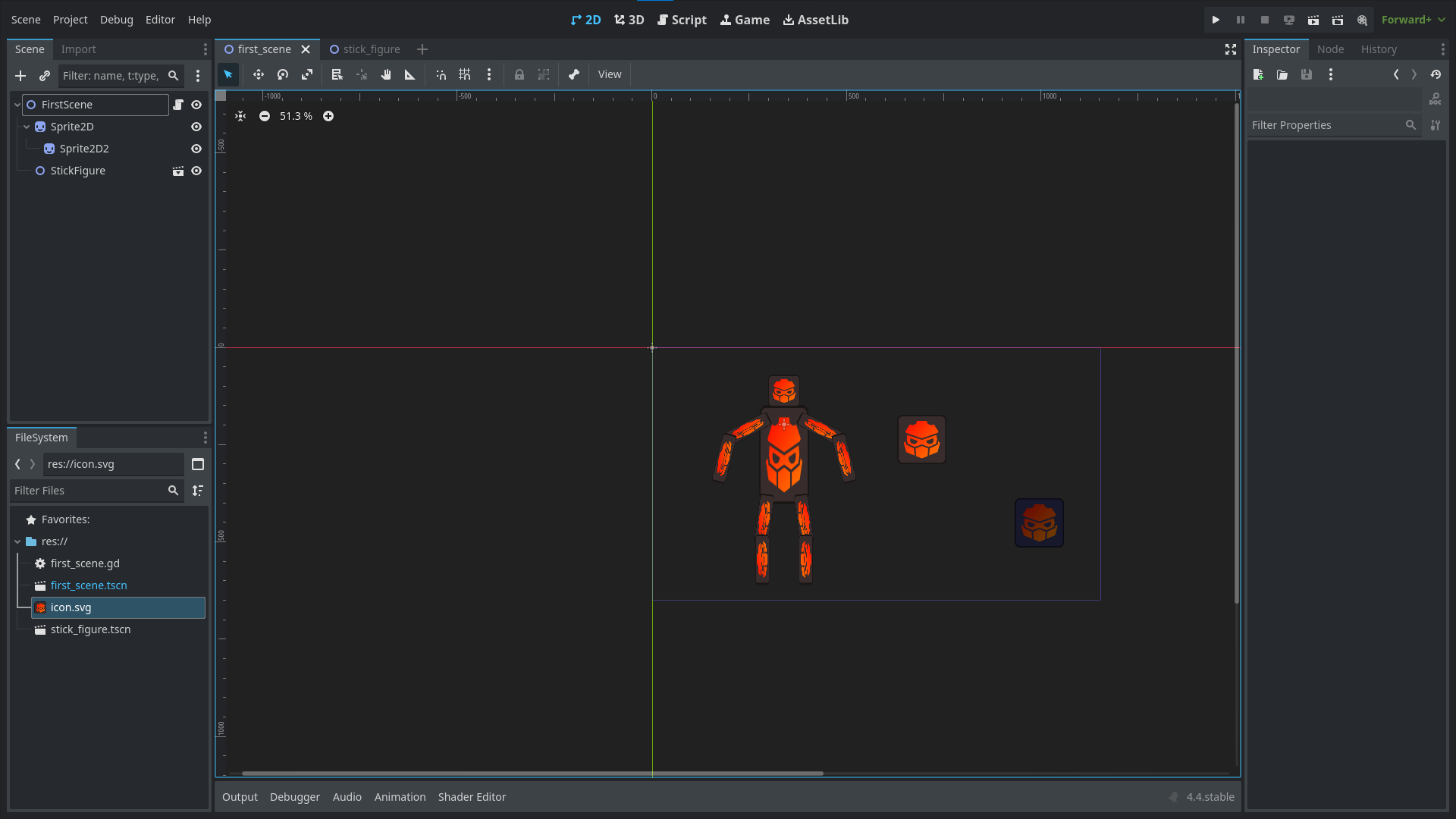Collapse the Sprite2D node in the scene tree

[x=26, y=127]
